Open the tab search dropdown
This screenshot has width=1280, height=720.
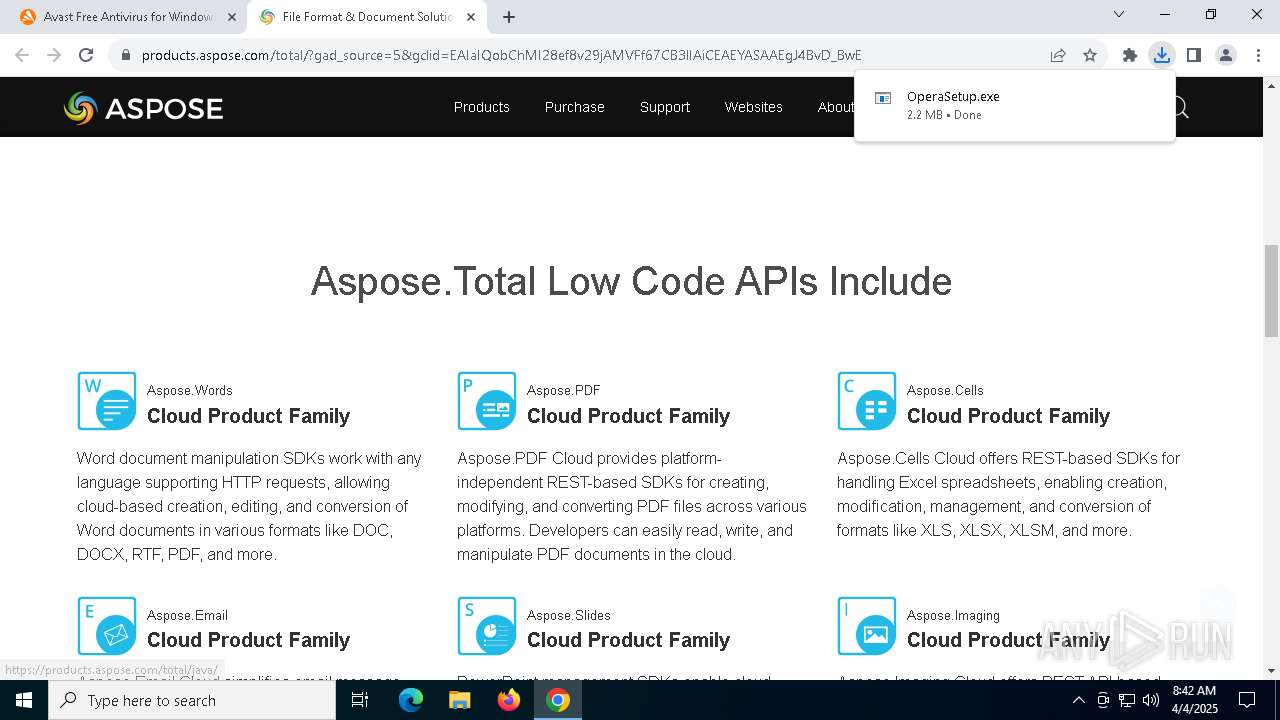[1119, 15]
